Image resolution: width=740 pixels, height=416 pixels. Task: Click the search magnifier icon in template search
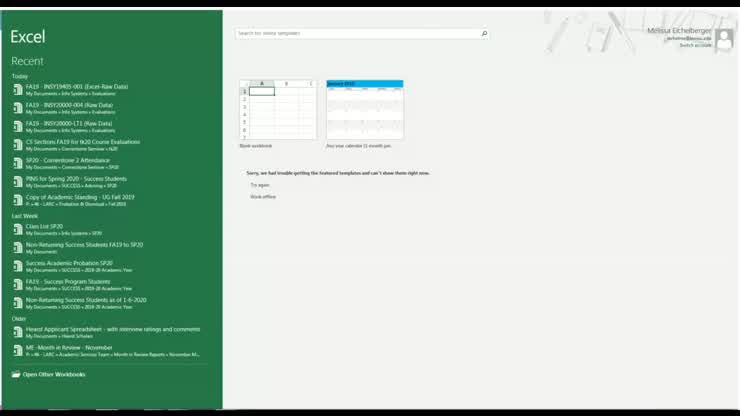[484, 34]
